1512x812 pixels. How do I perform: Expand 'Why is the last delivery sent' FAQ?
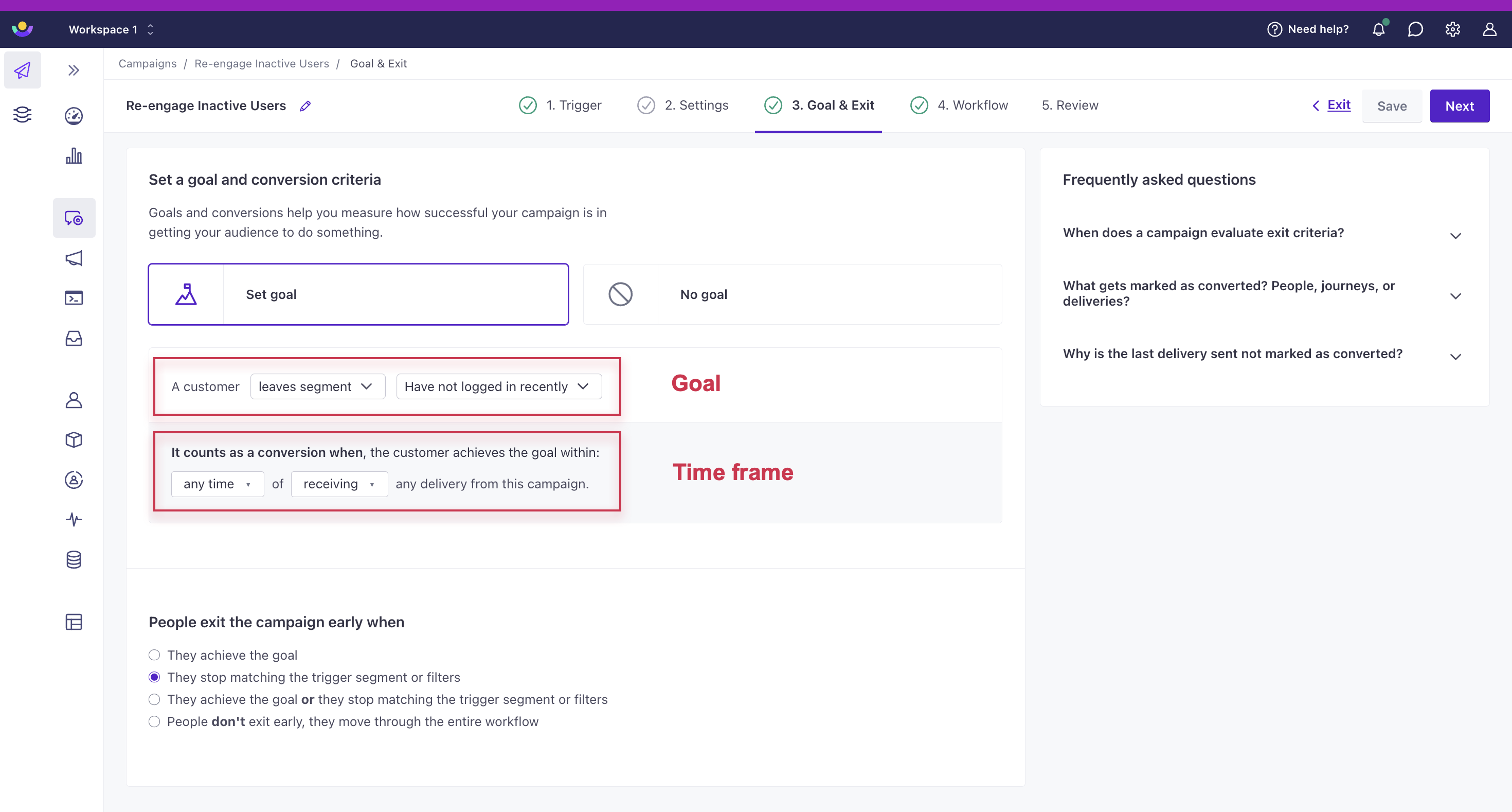[1263, 354]
